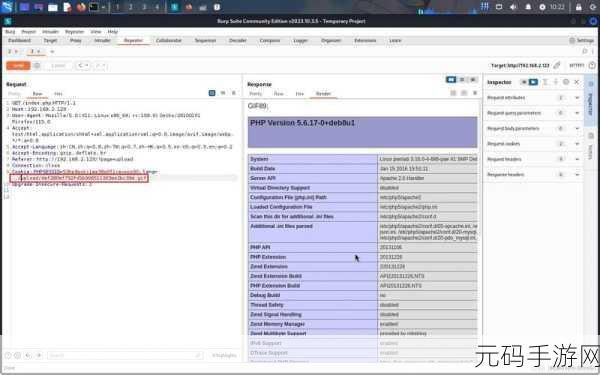Select the left Inspector layout toggle
Screen dimensions: 600x375
pyautogui.click(x=524, y=82)
